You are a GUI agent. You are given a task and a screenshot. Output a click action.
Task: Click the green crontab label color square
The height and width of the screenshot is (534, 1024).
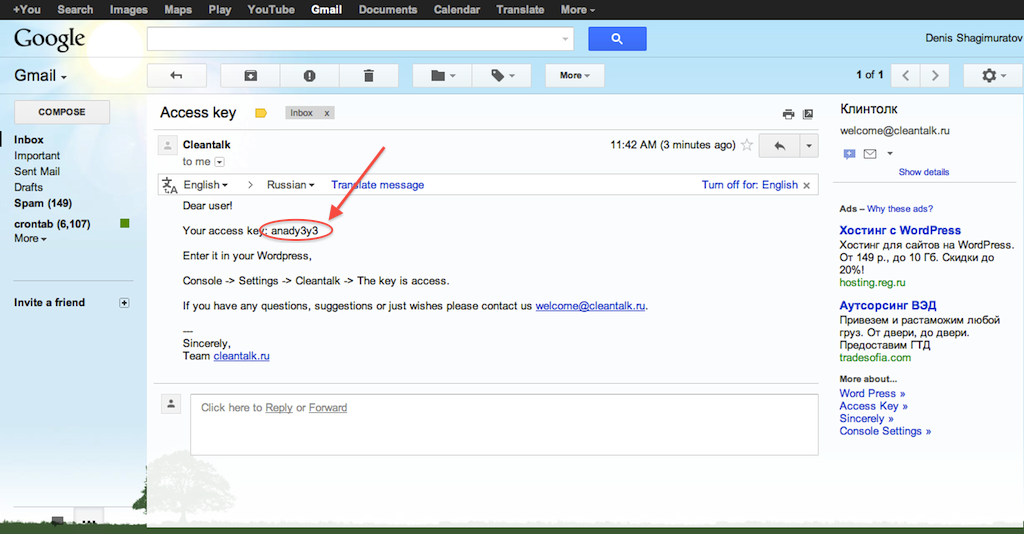click(x=125, y=223)
